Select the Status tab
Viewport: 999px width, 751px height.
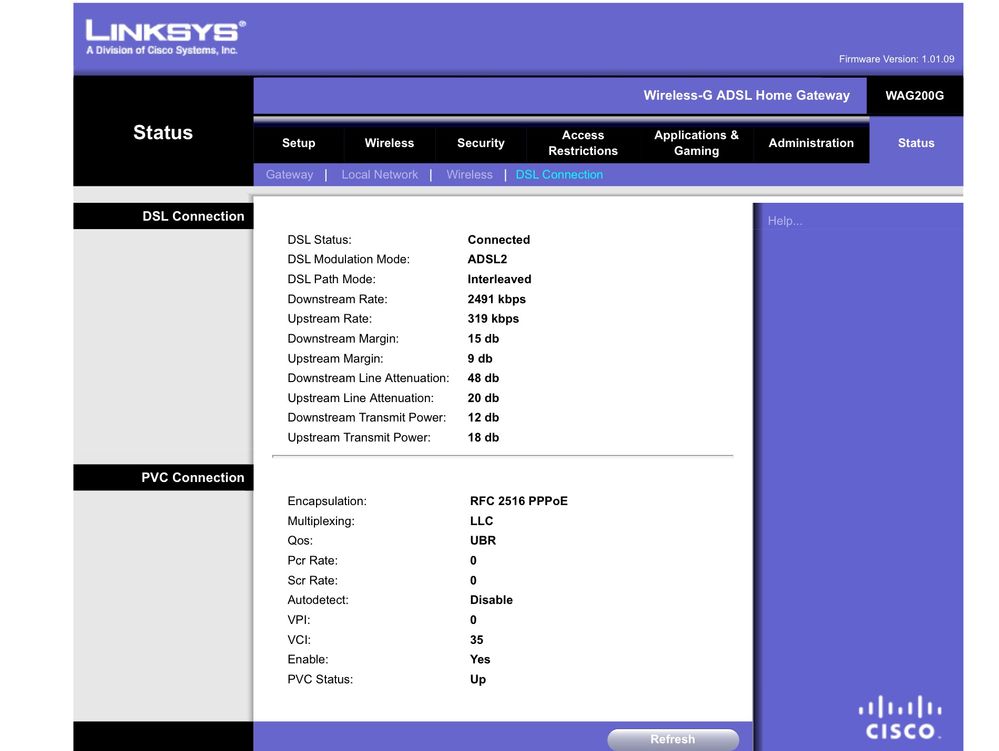pos(916,143)
